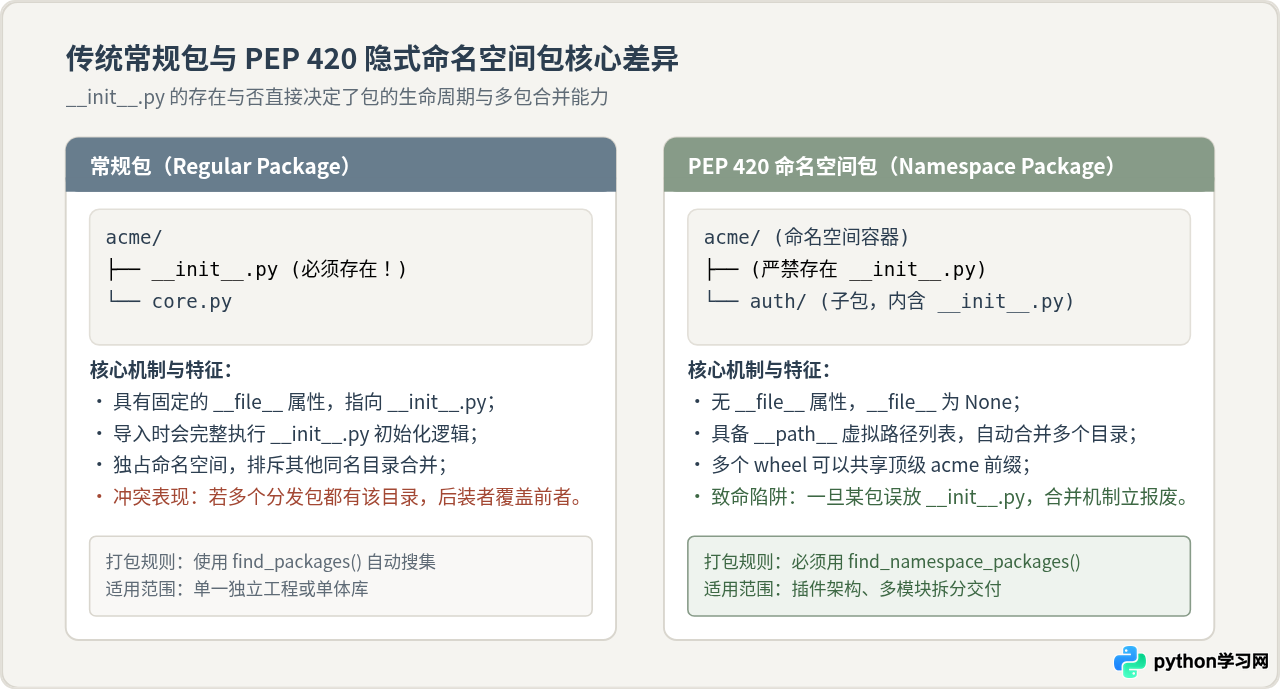1280x690 pixels.
Task: Click the bullet '独占命名空间，排斥其他同名目录合并'
Action: click(270, 465)
